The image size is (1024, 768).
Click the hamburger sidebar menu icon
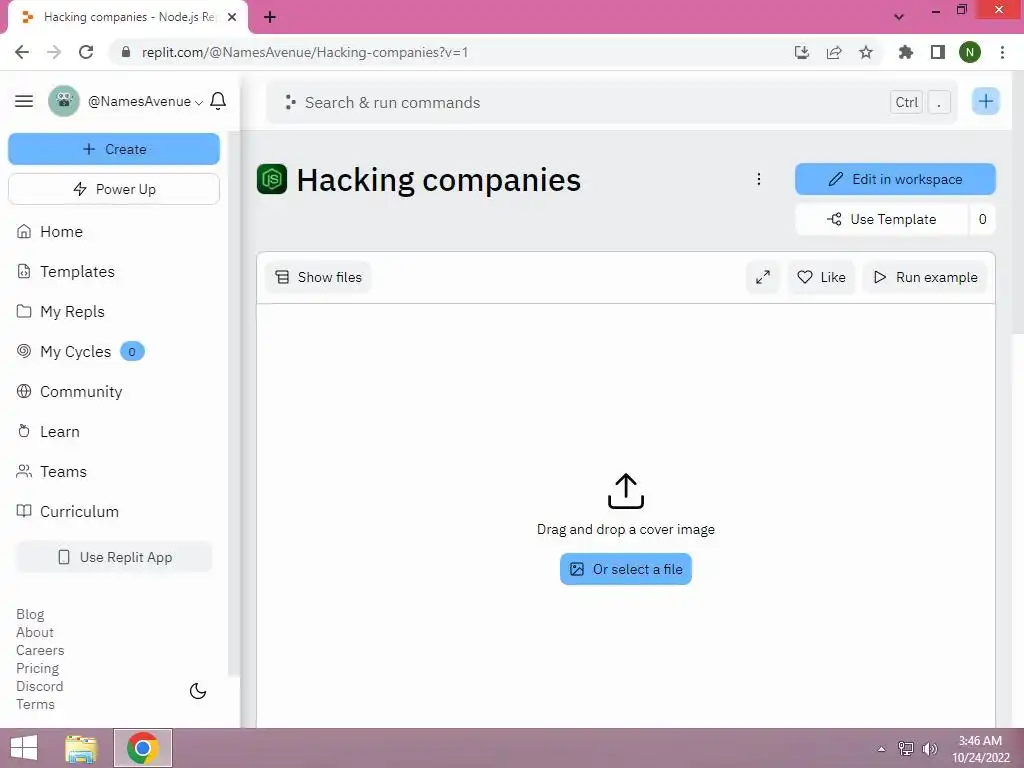(24, 101)
